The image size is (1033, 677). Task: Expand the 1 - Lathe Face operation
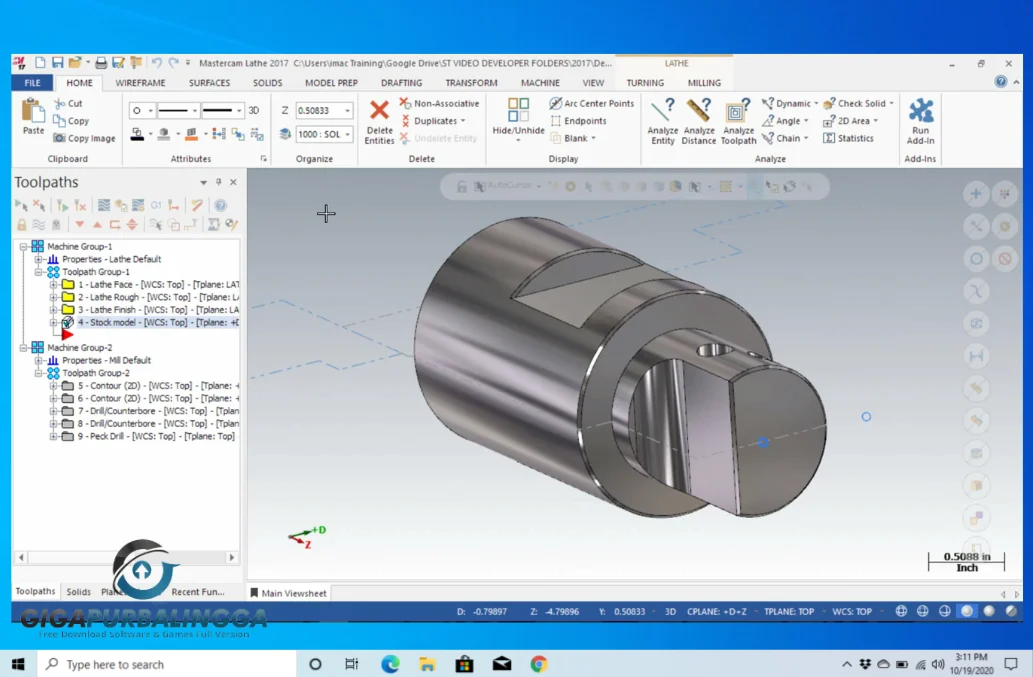click(x=53, y=284)
